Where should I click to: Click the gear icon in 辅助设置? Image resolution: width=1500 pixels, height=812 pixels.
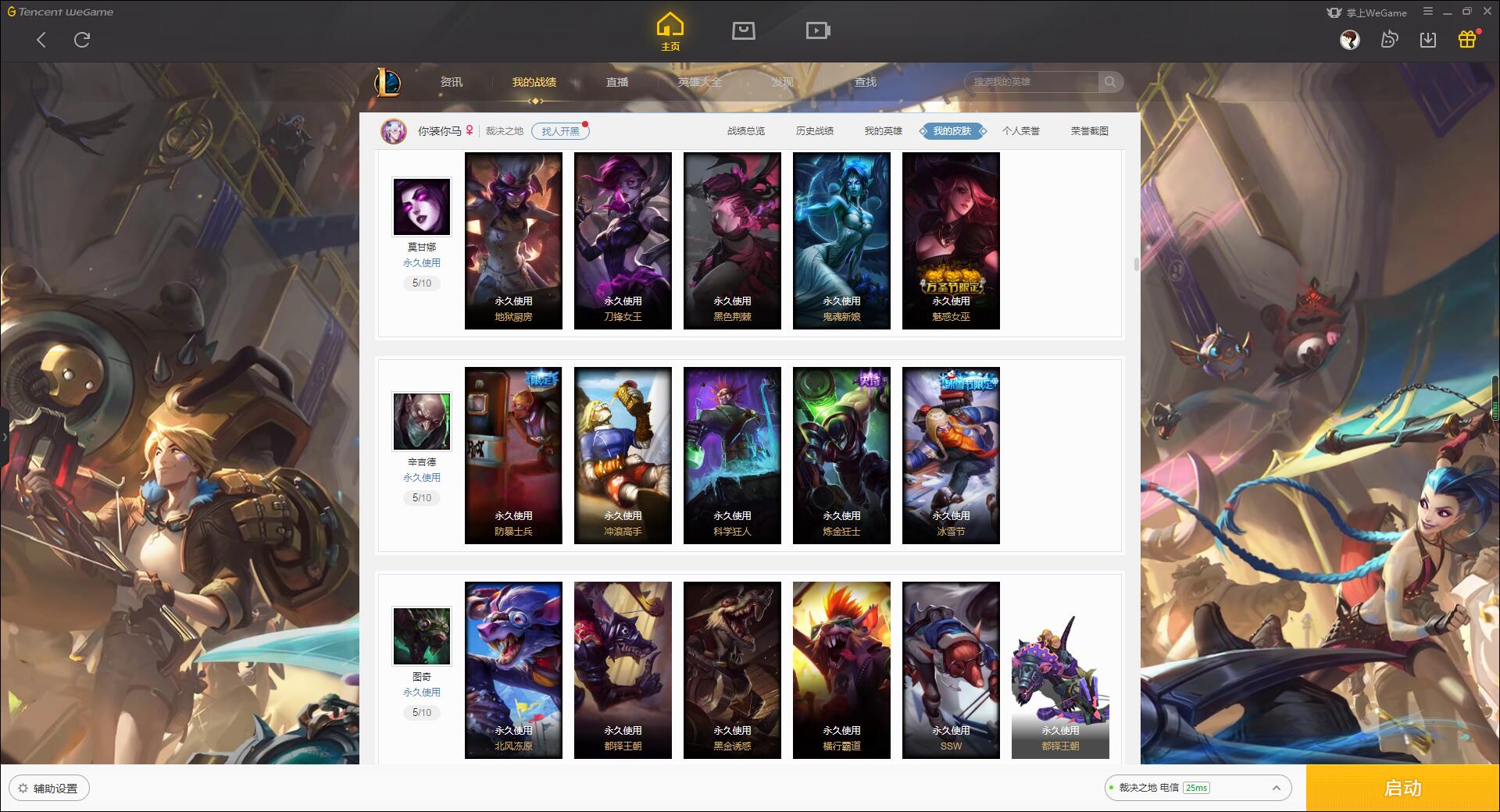tap(23, 788)
